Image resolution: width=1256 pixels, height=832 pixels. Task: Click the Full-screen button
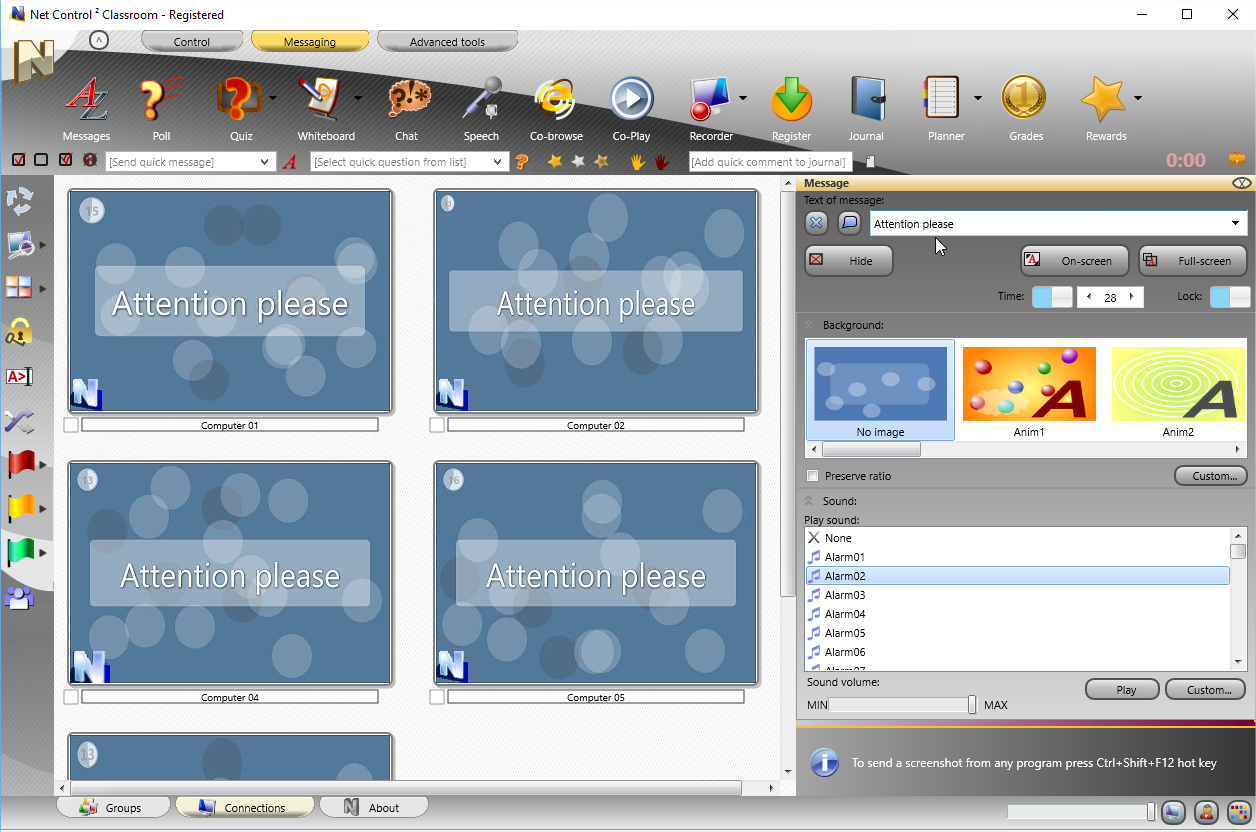pyautogui.click(x=1193, y=261)
